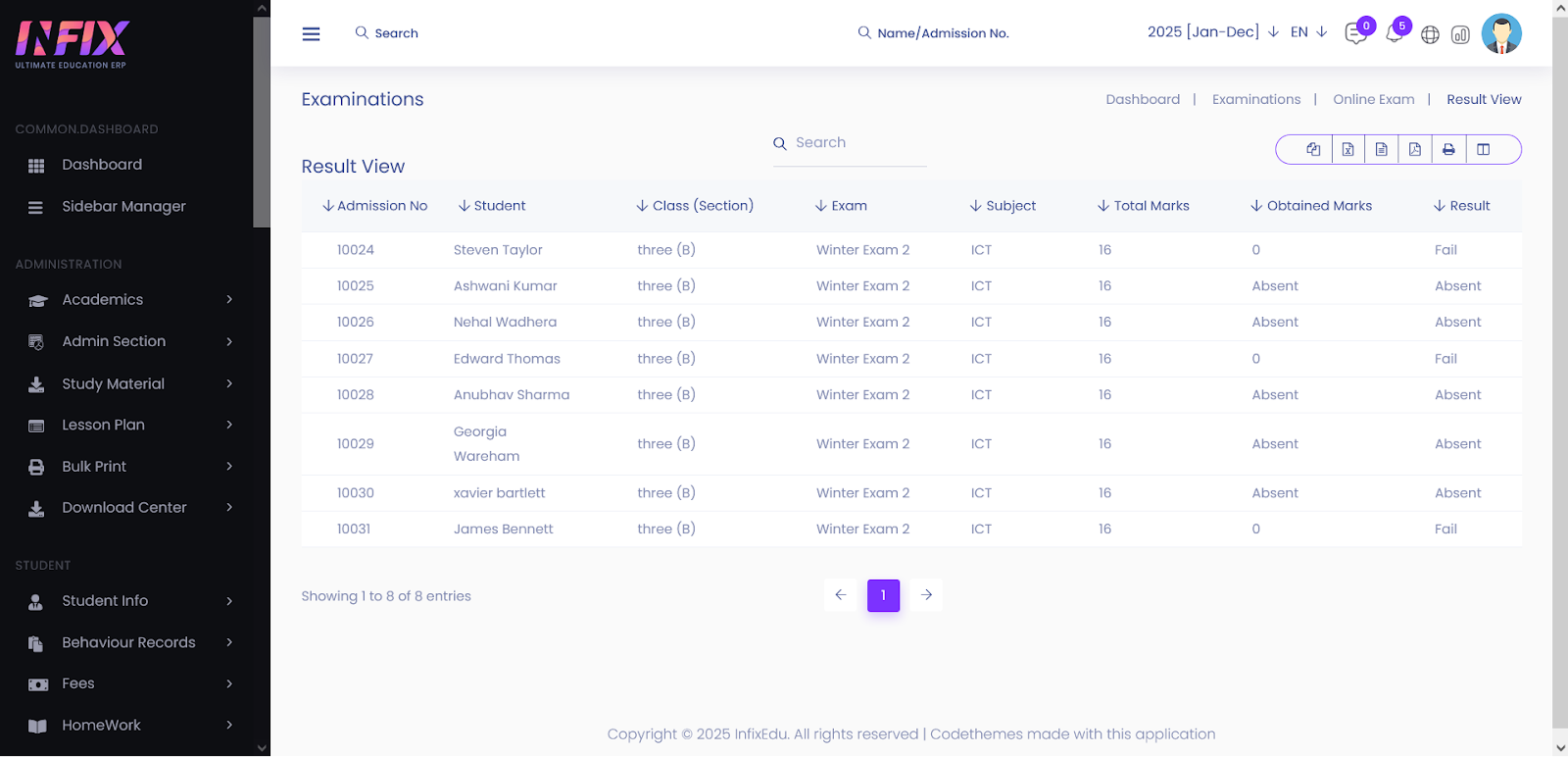Export results as CSV document
The image size is (1568, 757).
click(x=1381, y=149)
